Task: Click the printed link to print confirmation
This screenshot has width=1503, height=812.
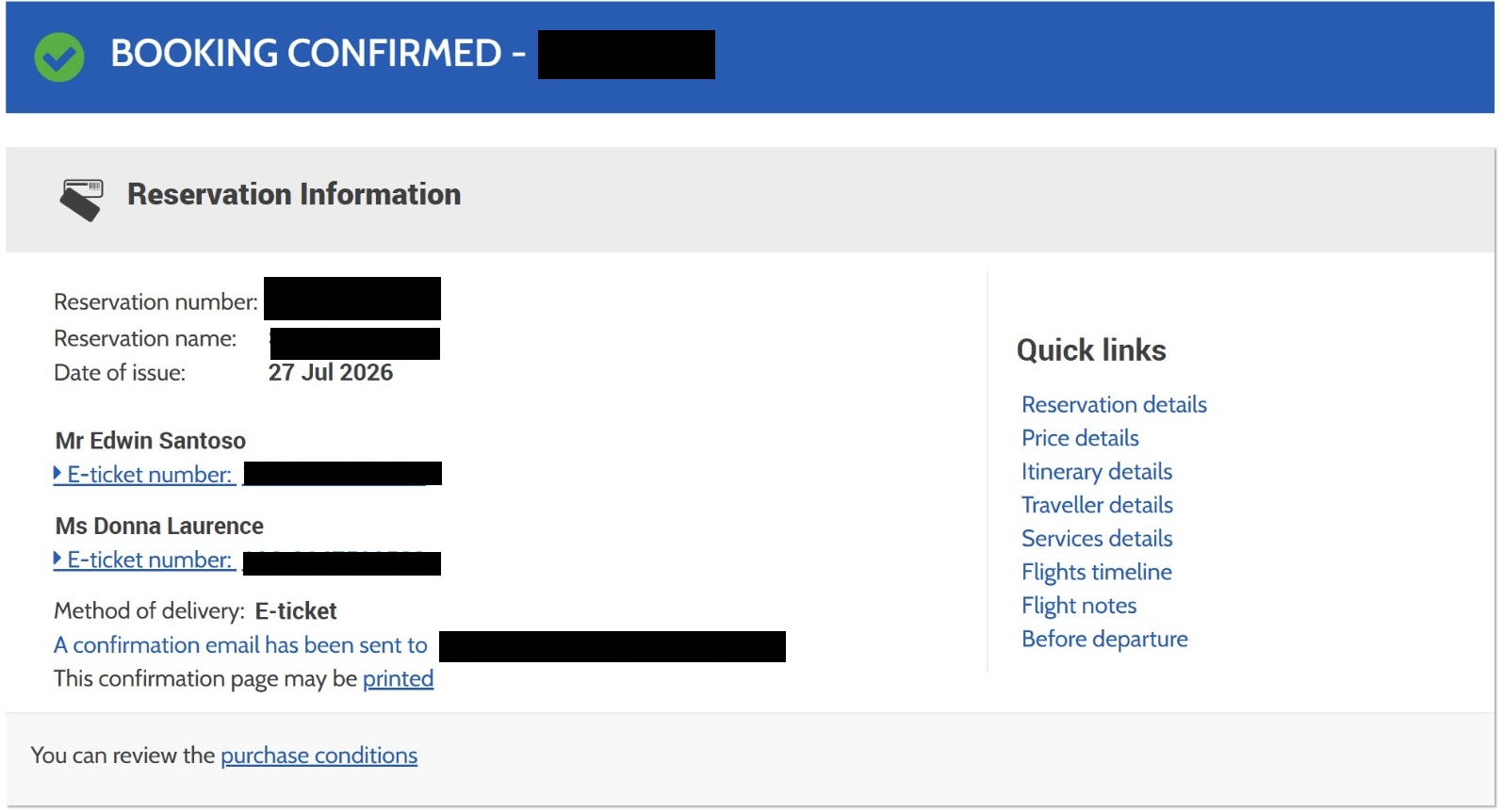Action: (398, 679)
